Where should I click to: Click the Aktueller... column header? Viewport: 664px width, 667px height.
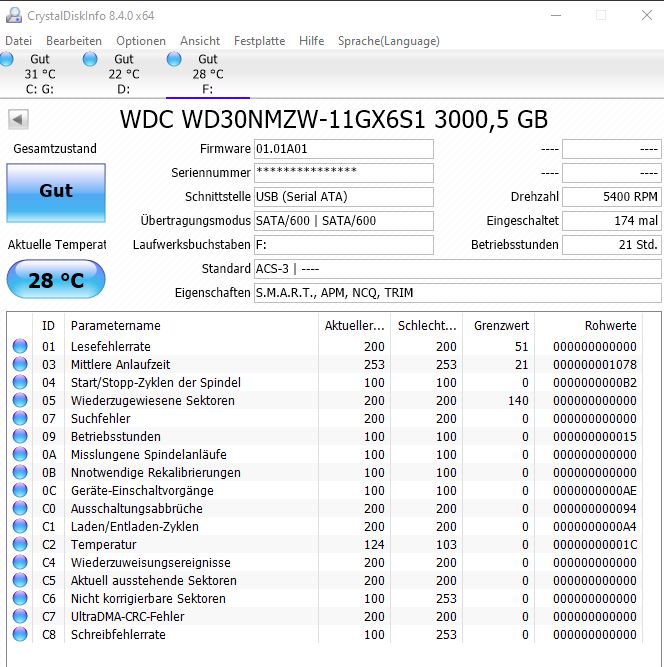[354, 325]
